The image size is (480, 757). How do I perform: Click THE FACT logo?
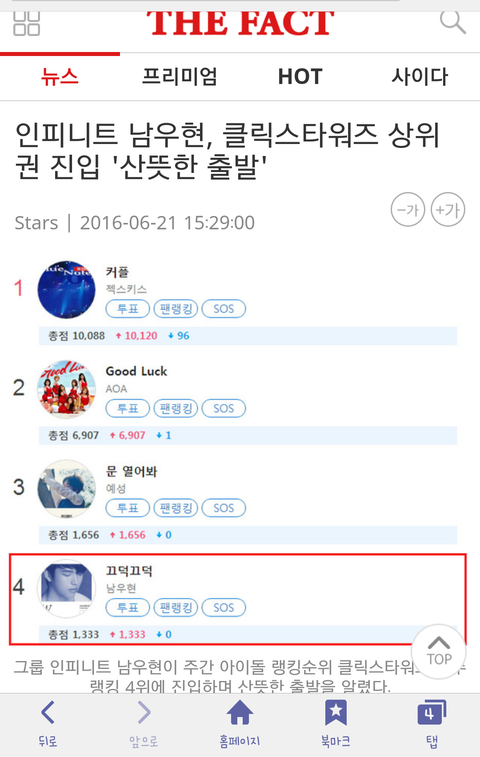[x=240, y=23]
